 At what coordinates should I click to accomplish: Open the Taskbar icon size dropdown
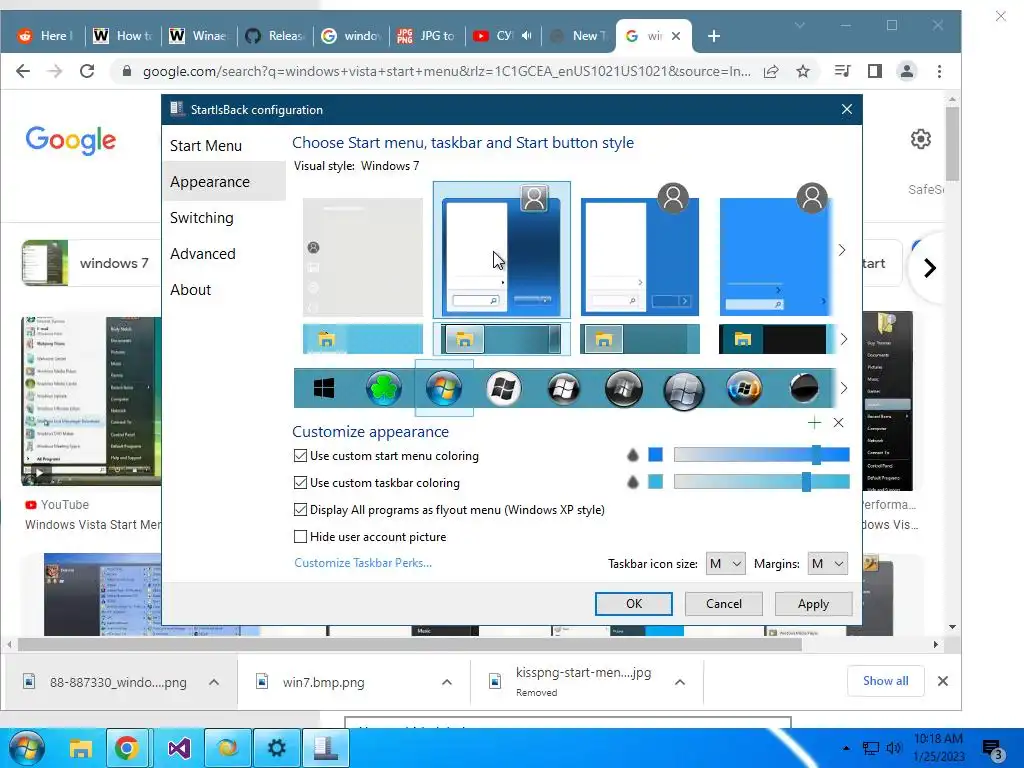[x=726, y=564]
